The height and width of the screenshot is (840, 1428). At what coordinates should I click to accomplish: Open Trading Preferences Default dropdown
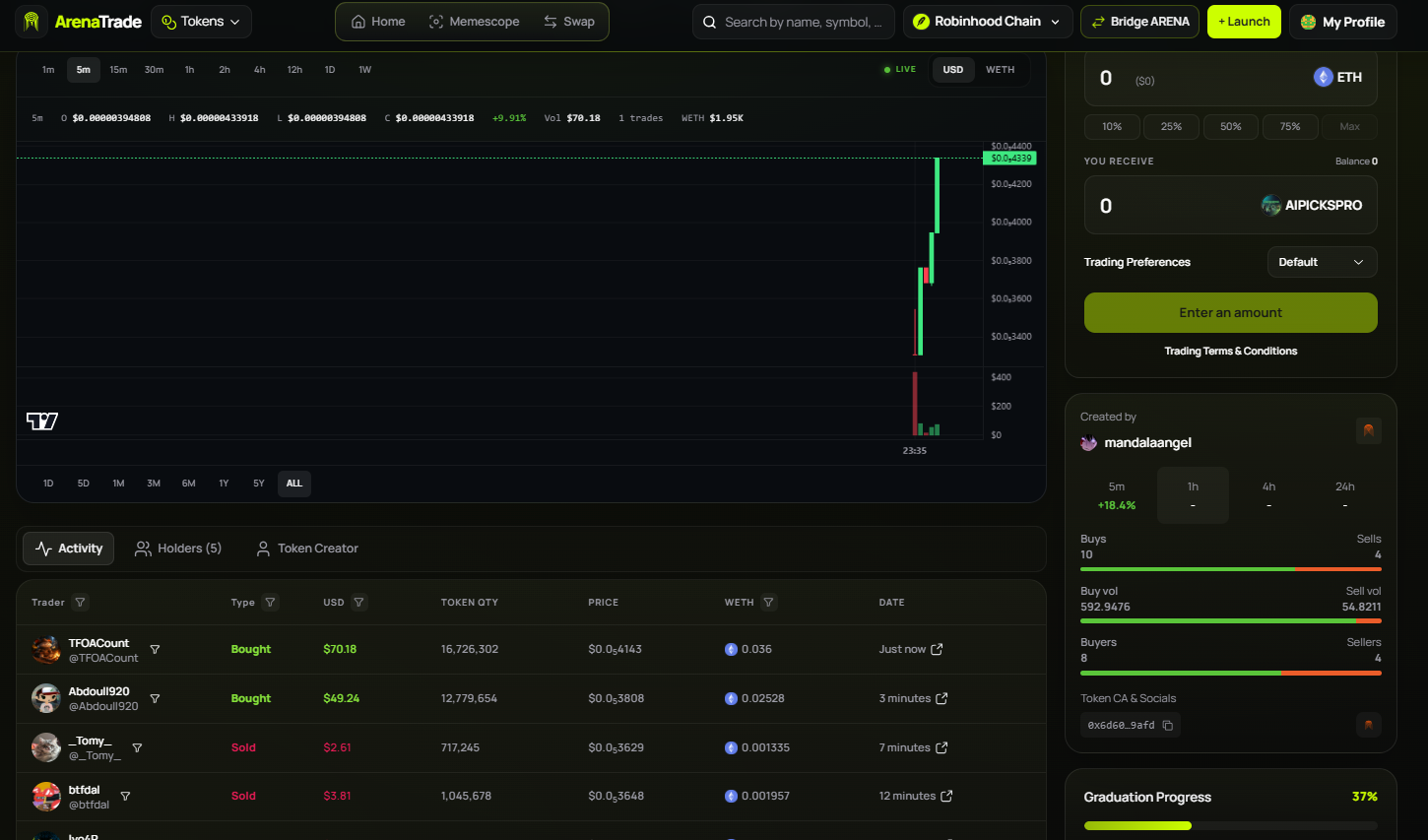(x=1322, y=262)
